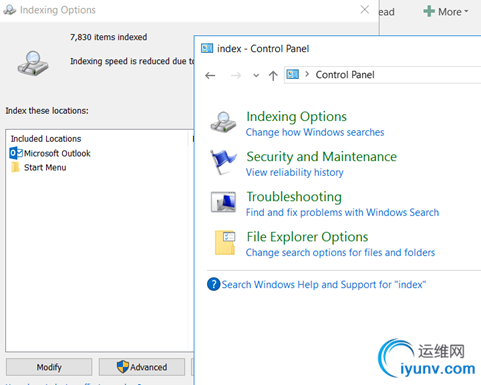Select the Start Menu location entry

39,167
